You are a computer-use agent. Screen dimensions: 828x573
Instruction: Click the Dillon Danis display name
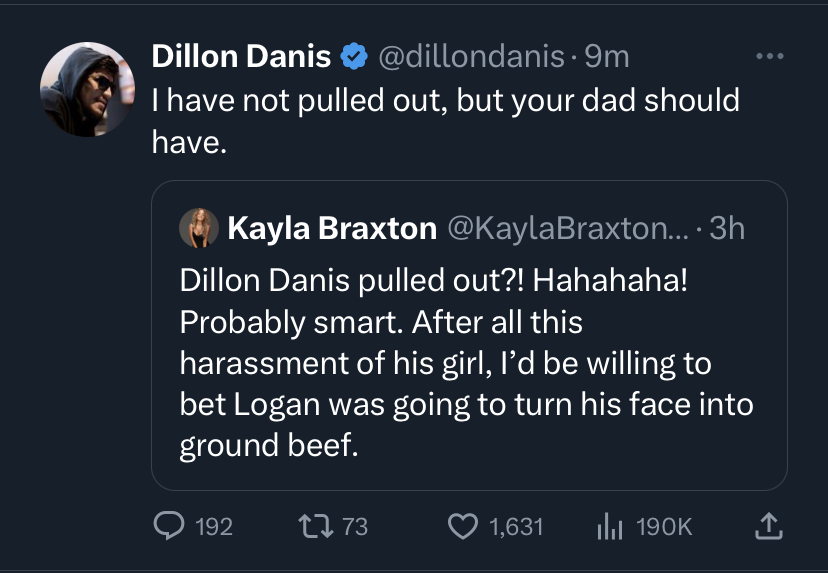[x=241, y=57]
